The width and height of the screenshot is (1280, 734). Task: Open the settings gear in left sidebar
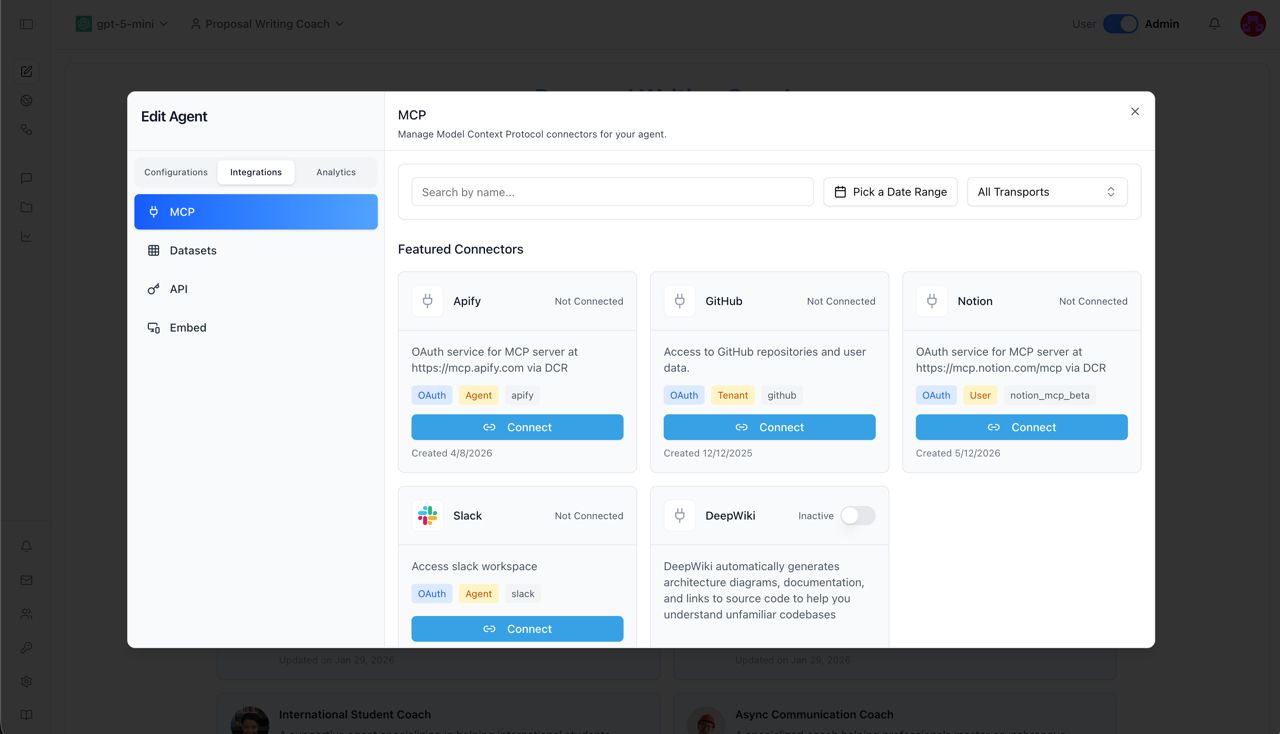tap(27, 681)
